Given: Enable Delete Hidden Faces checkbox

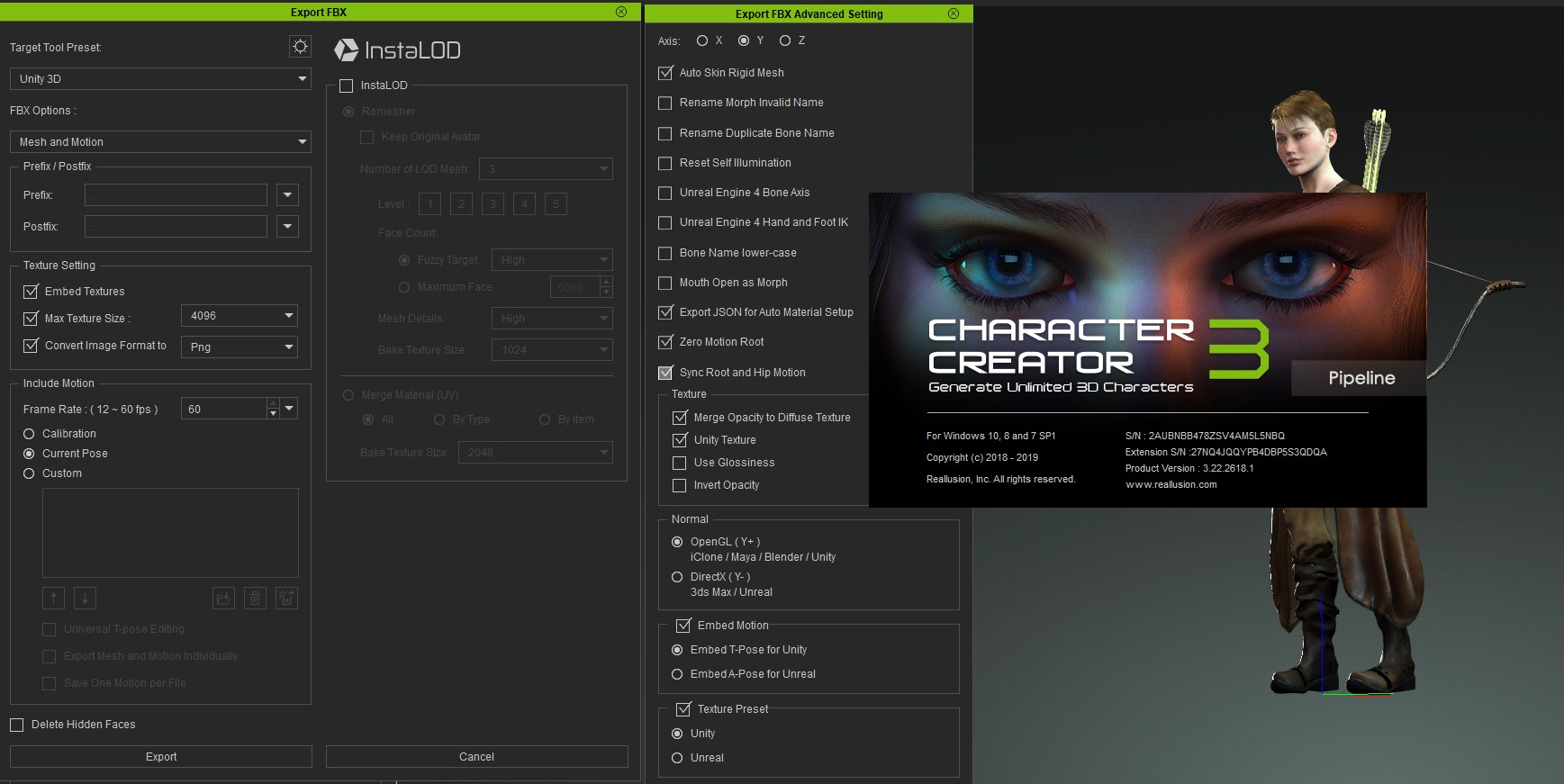Looking at the screenshot, I should click(x=16, y=725).
